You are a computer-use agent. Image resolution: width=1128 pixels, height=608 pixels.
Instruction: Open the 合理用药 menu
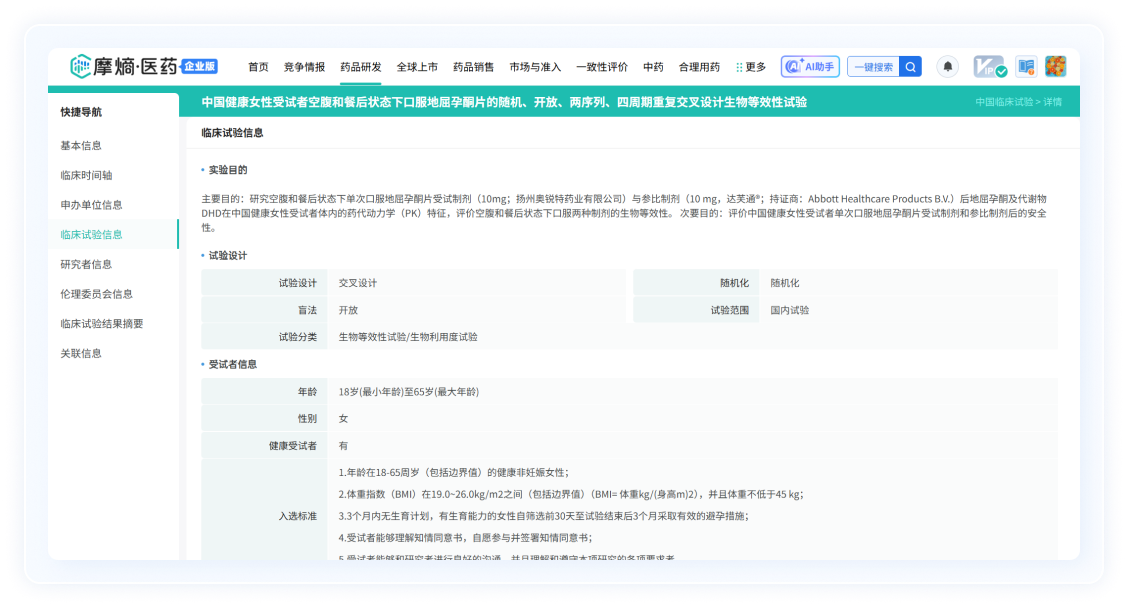tap(699, 67)
